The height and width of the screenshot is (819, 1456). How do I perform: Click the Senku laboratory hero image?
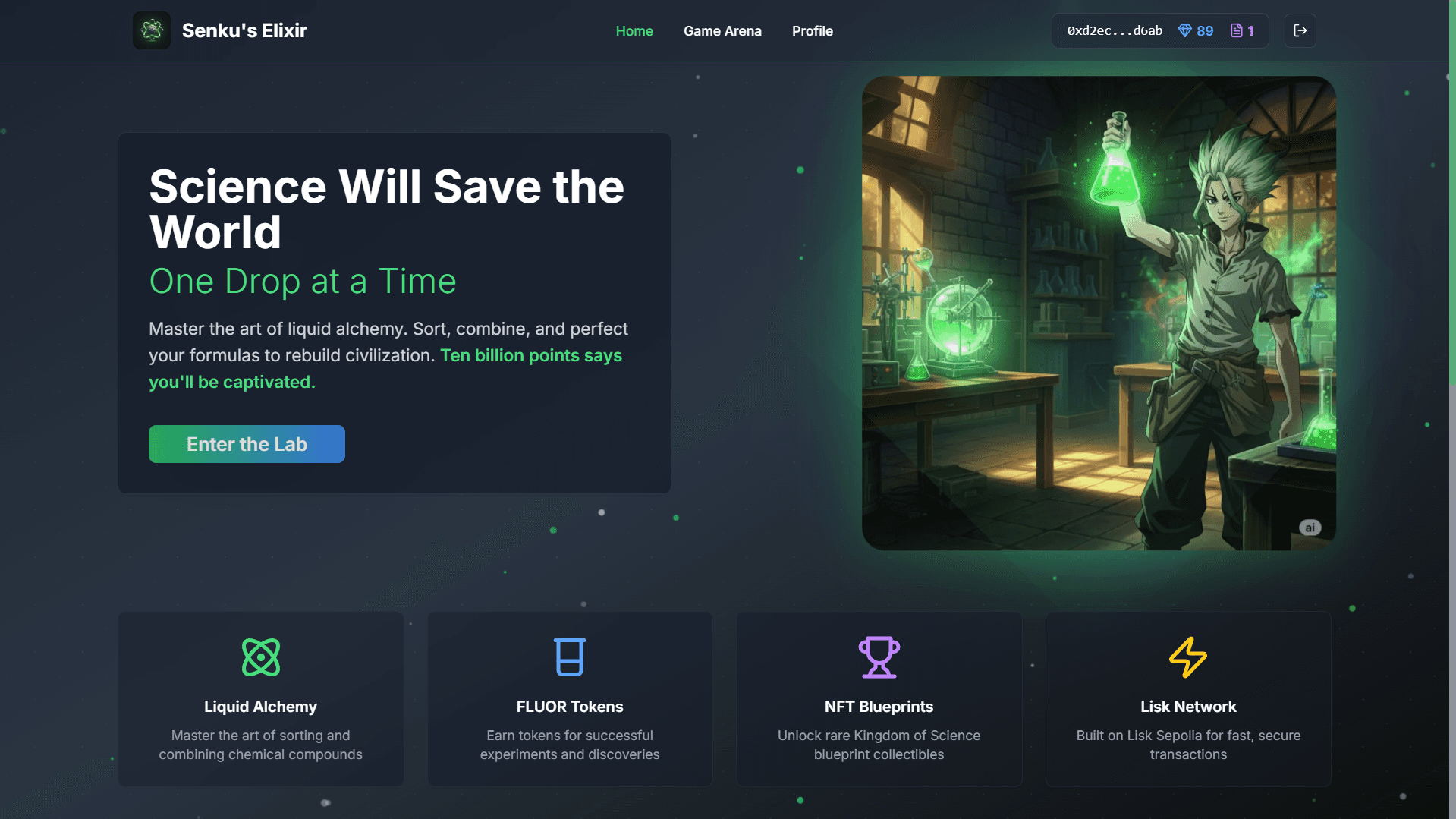[x=1099, y=313]
